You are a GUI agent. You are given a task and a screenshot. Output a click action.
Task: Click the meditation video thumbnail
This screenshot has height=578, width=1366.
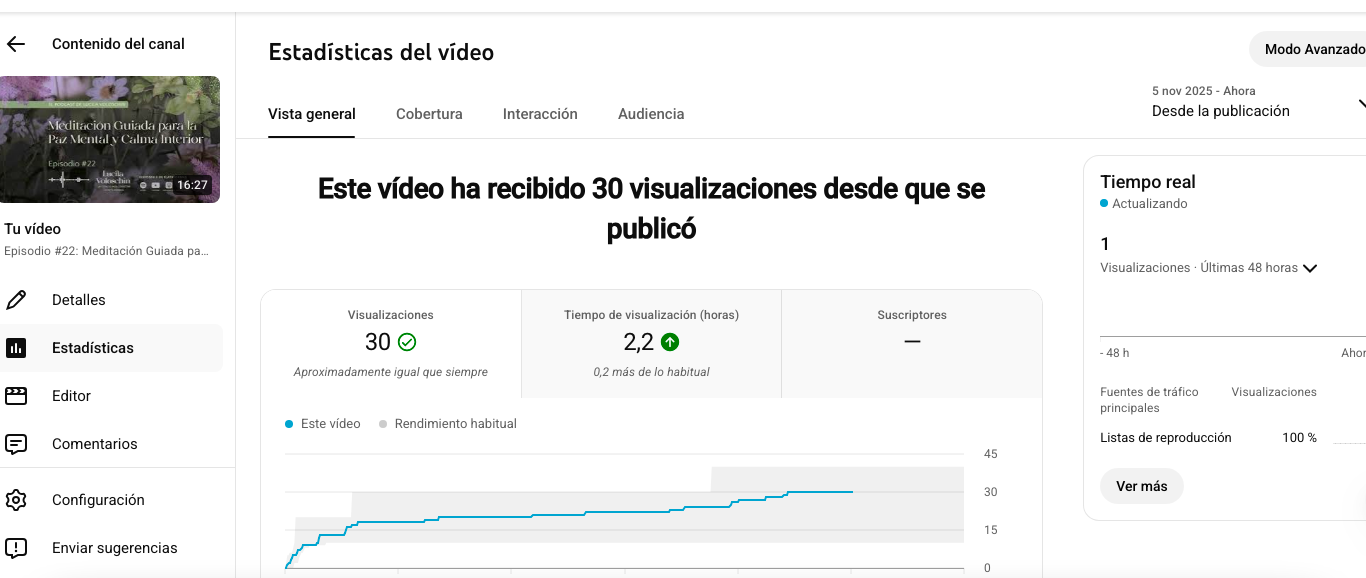coord(110,139)
